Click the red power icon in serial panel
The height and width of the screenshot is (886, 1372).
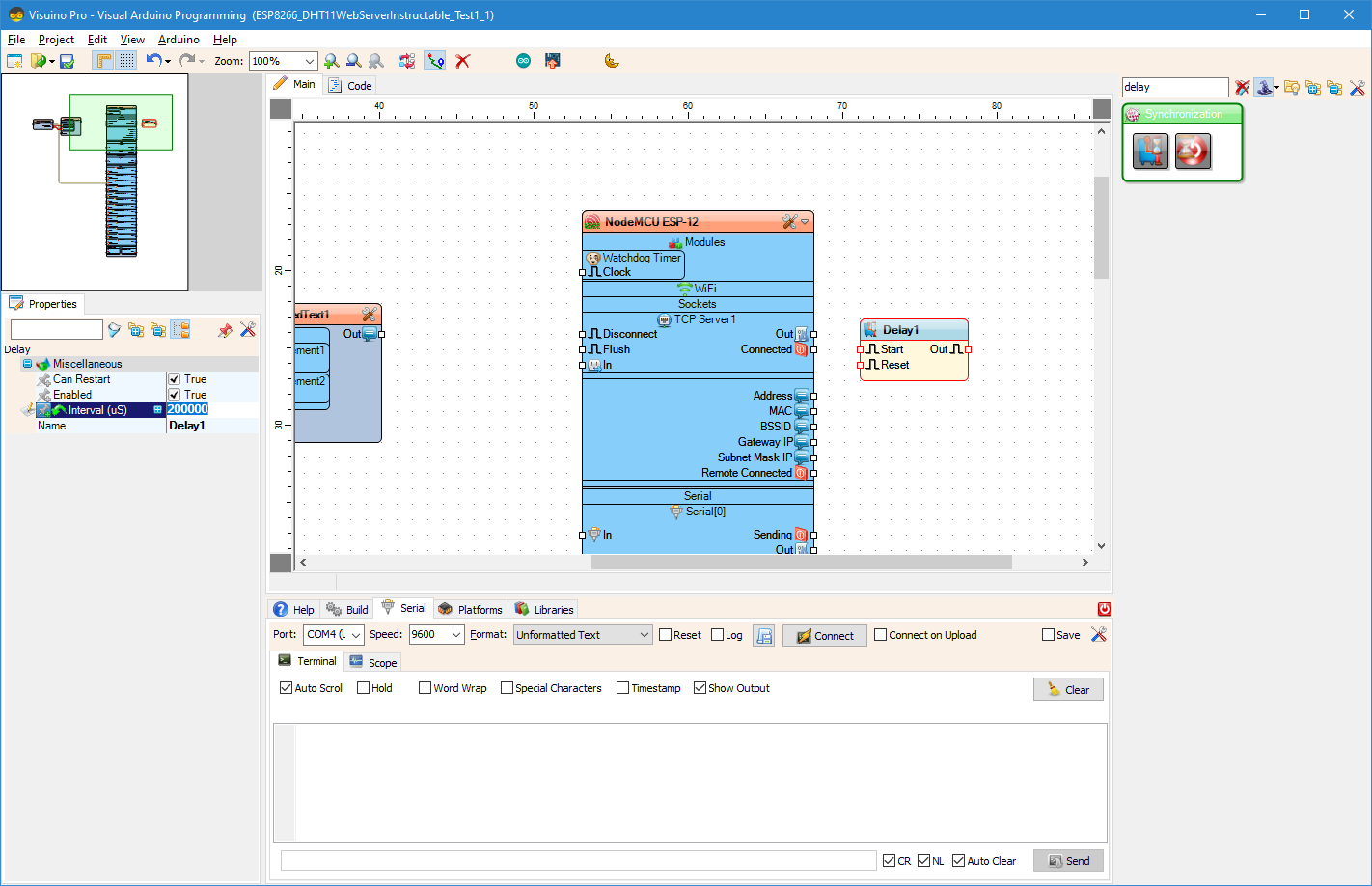pos(1104,609)
